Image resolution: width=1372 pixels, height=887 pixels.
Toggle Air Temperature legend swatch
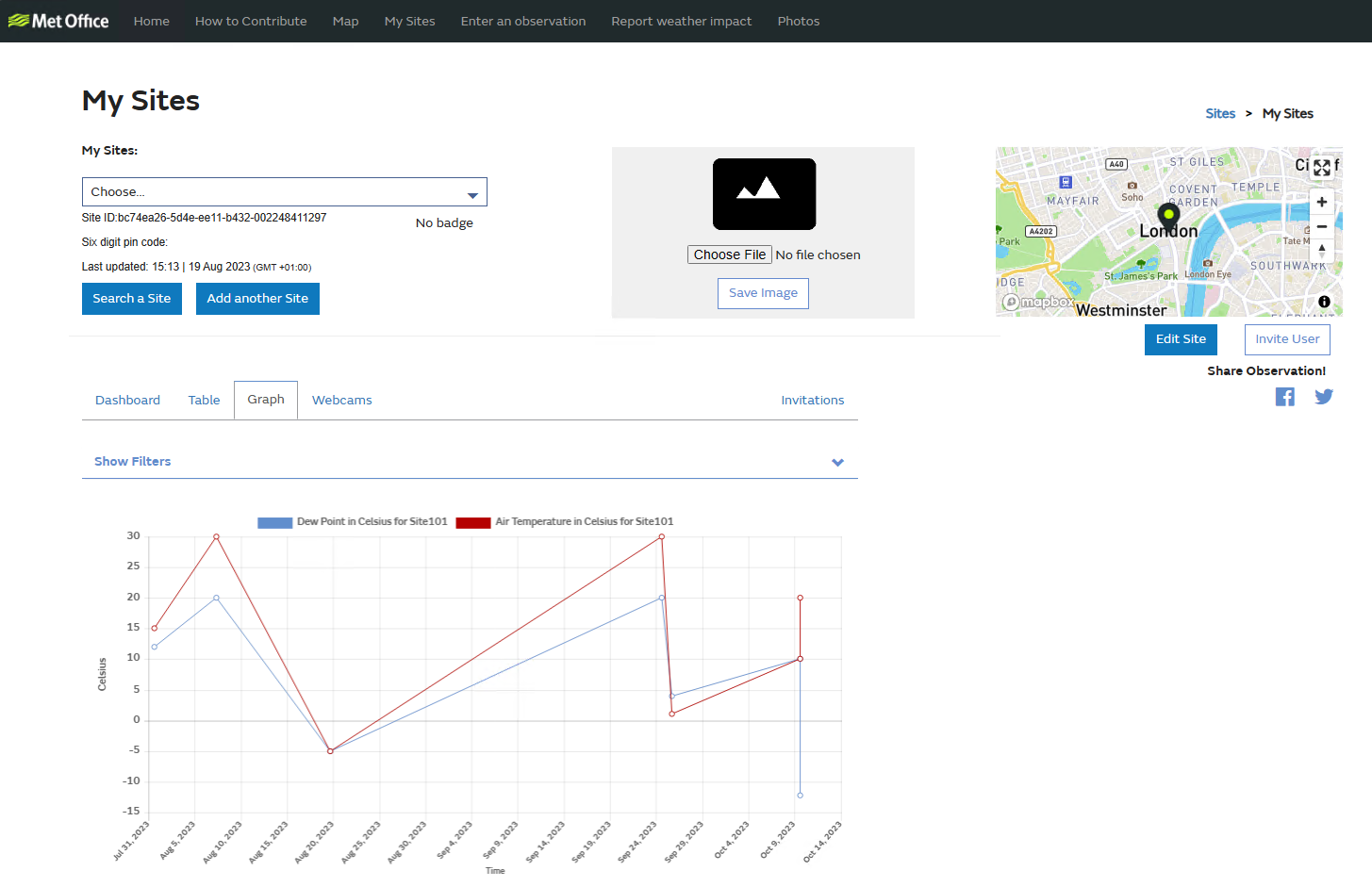point(473,522)
